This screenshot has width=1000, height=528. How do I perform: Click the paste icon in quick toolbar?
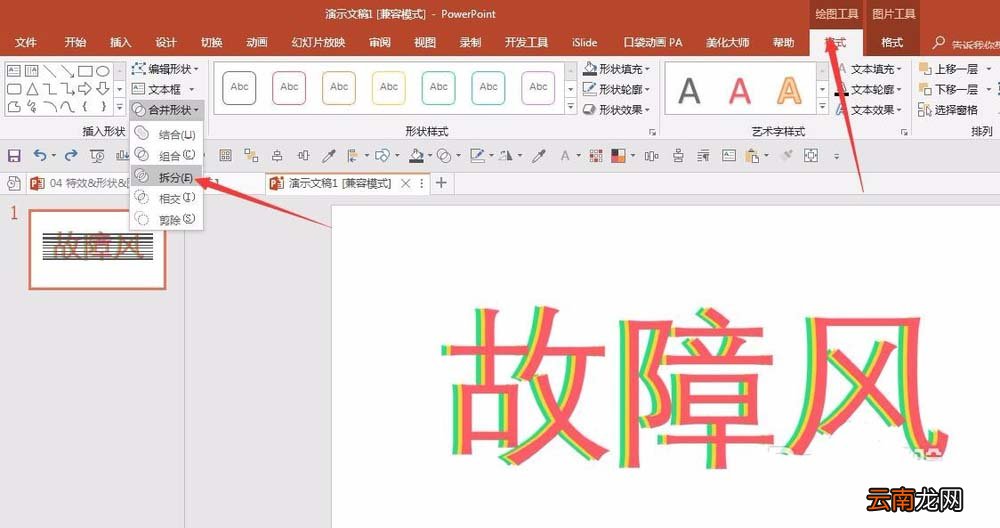pyautogui.click(x=752, y=156)
